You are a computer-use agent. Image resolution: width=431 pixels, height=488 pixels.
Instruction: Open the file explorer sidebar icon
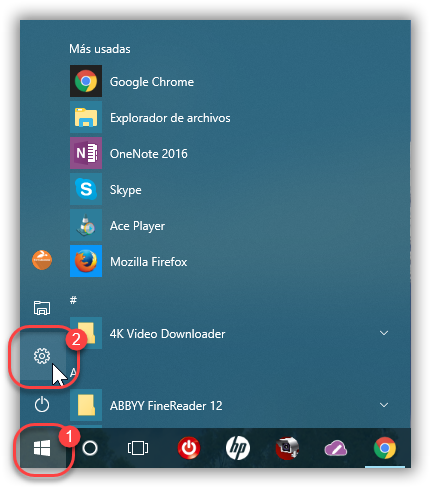42,307
